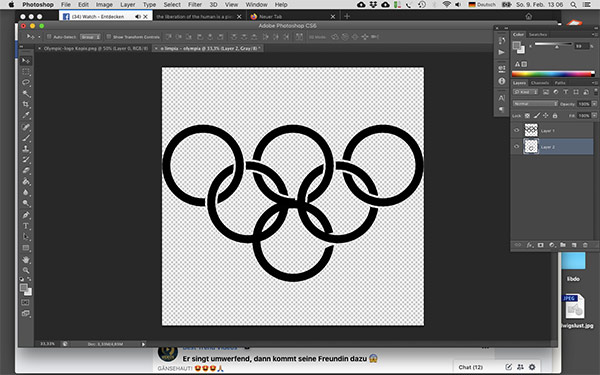Select the Rectangle shape tool
Image resolution: width=600 pixels, height=375 pixels.
(x=26, y=248)
